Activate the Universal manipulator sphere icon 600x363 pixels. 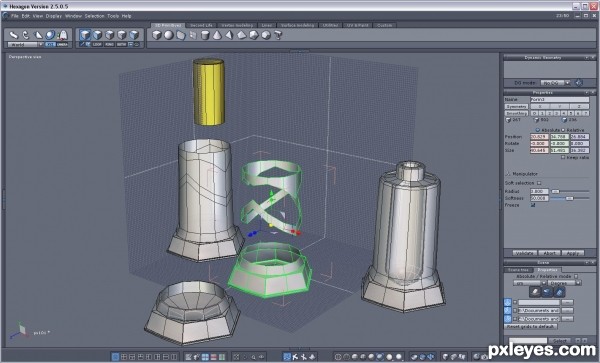point(51,35)
